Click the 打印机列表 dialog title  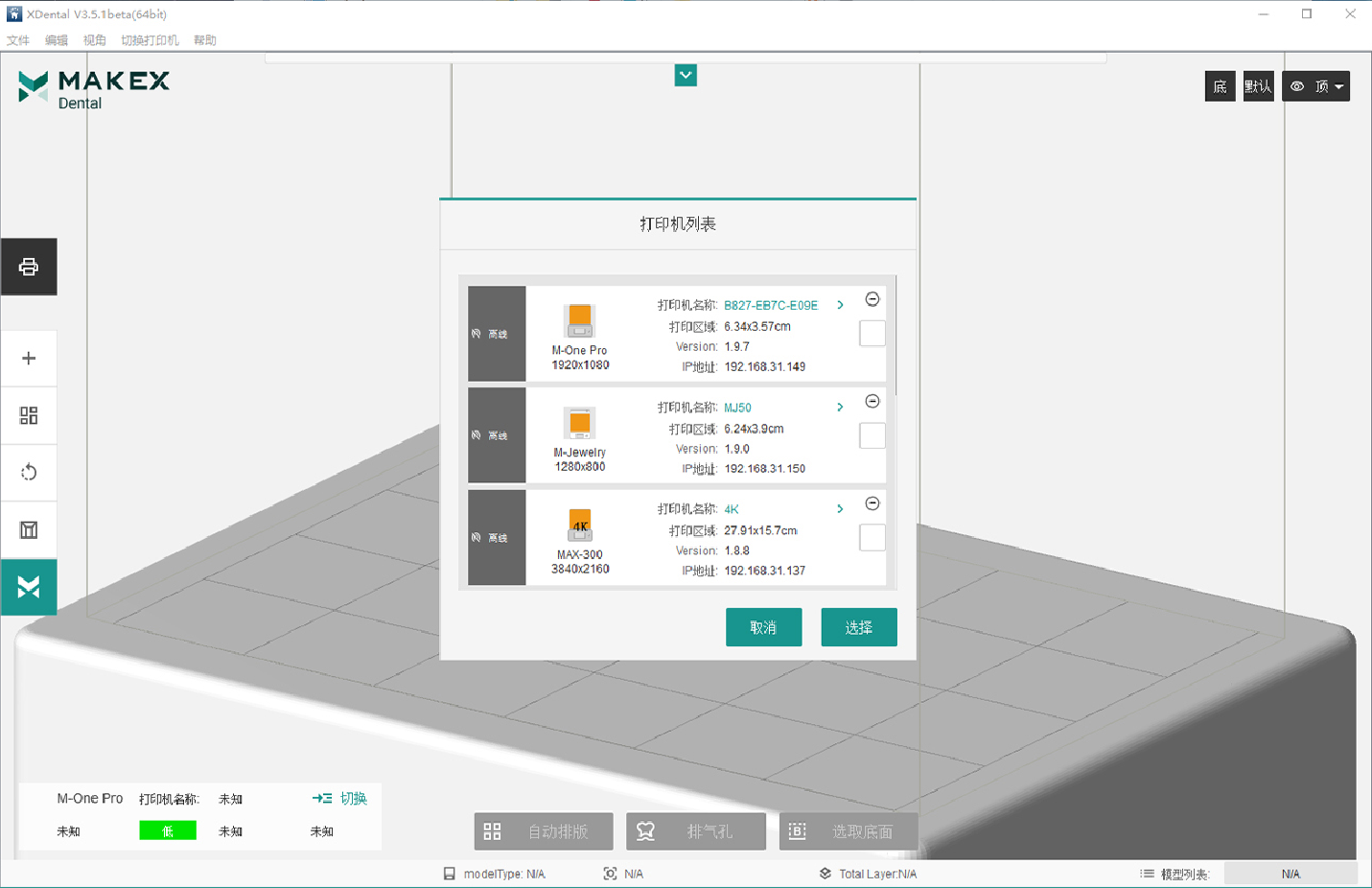[x=678, y=223]
